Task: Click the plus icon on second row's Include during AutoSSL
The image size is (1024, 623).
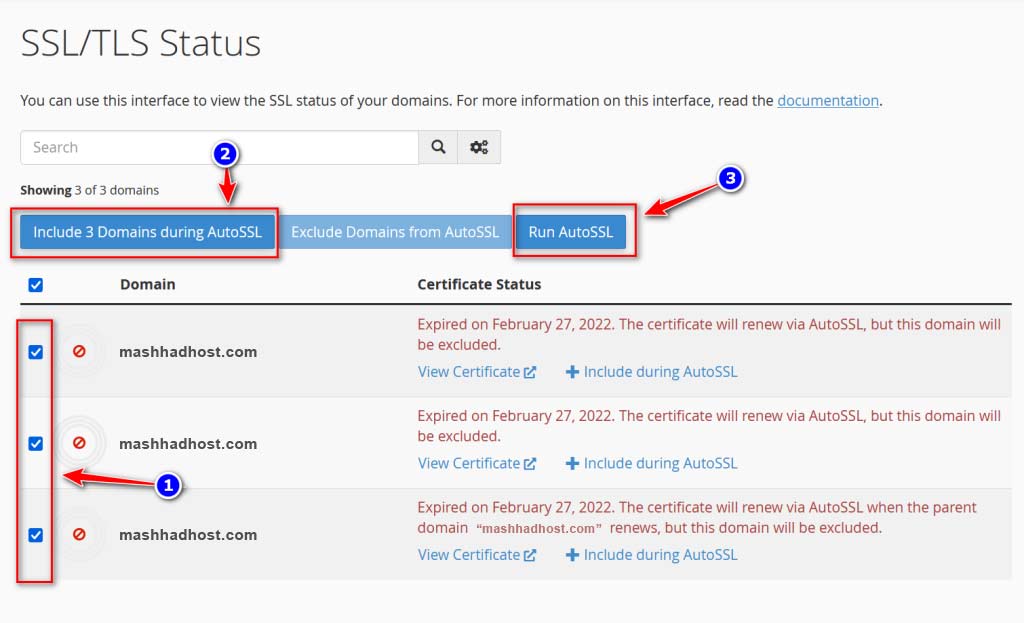Action: pyautogui.click(x=571, y=463)
